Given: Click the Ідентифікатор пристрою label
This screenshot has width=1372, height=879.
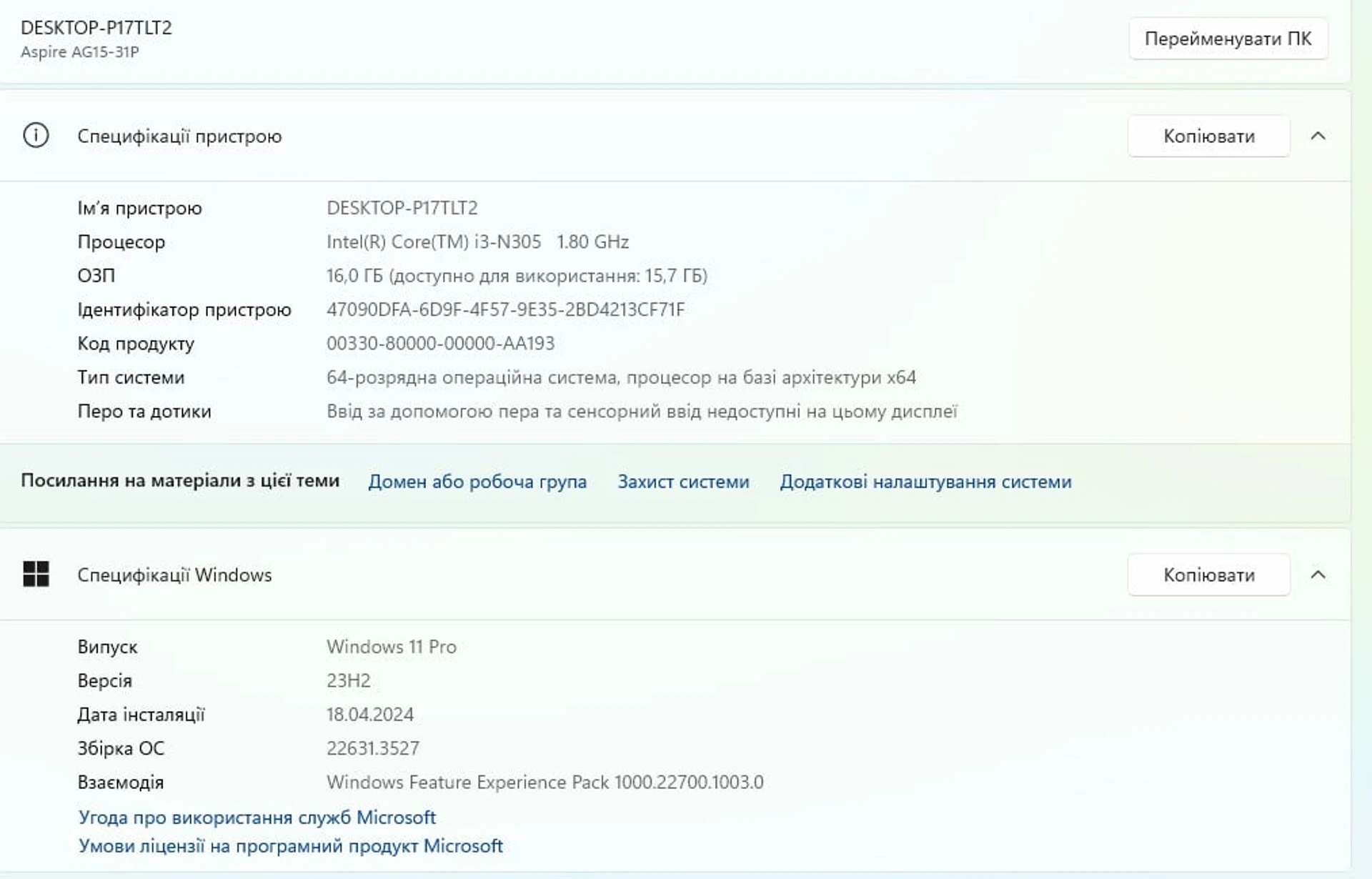Looking at the screenshot, I should coord(184,310).
